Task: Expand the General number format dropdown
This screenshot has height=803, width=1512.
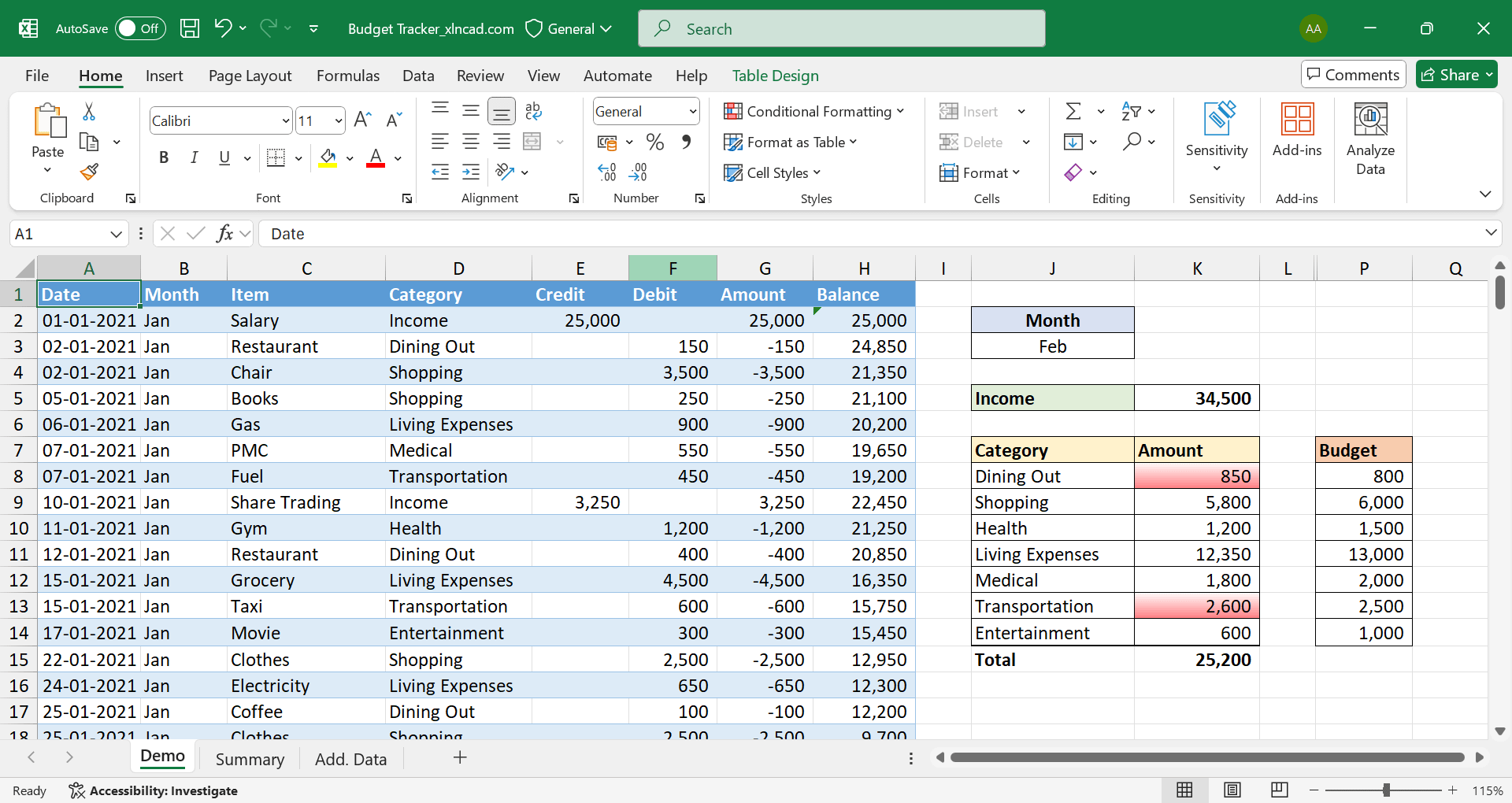Action: (x=692, y=112)
